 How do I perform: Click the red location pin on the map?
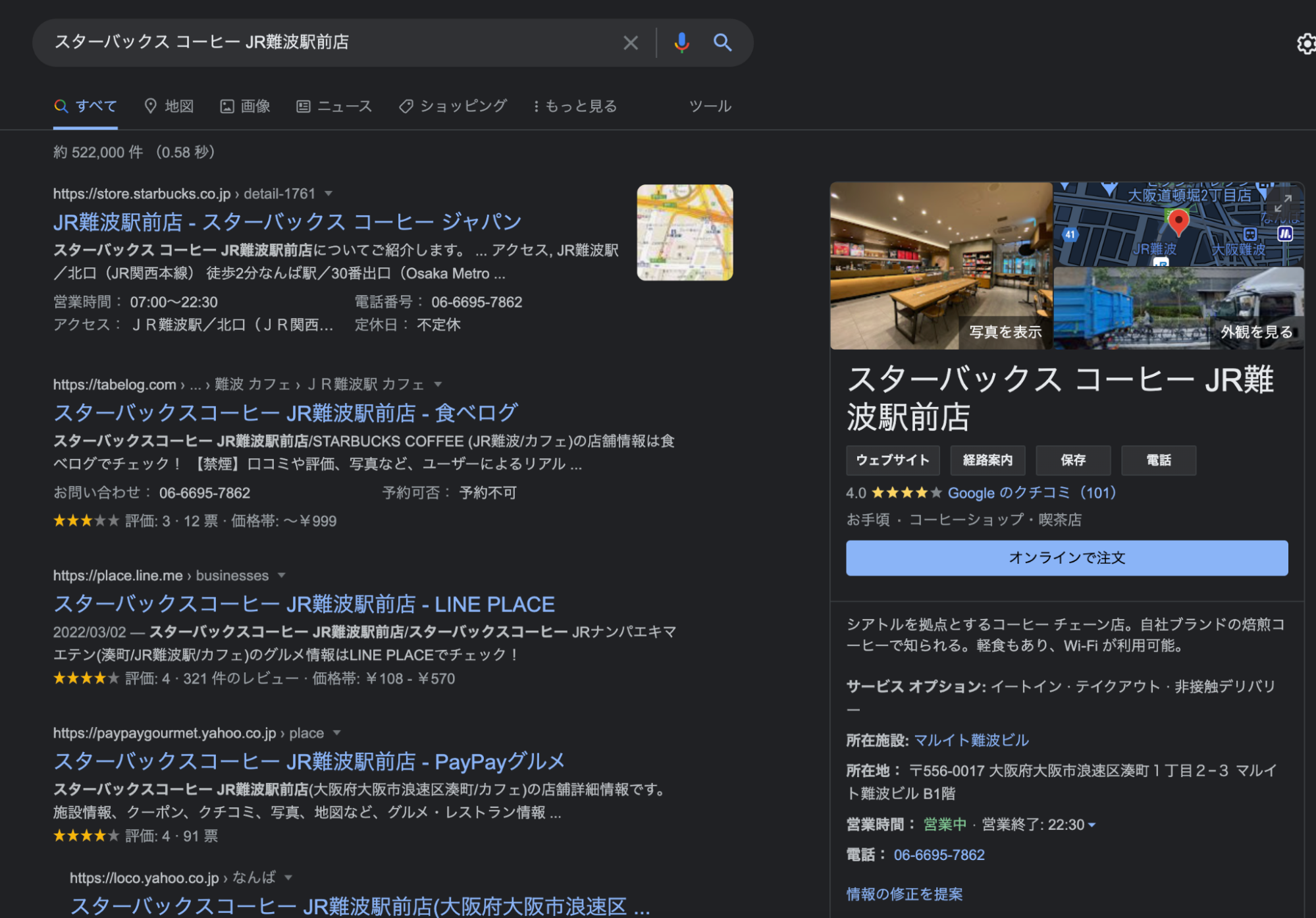1178,222
